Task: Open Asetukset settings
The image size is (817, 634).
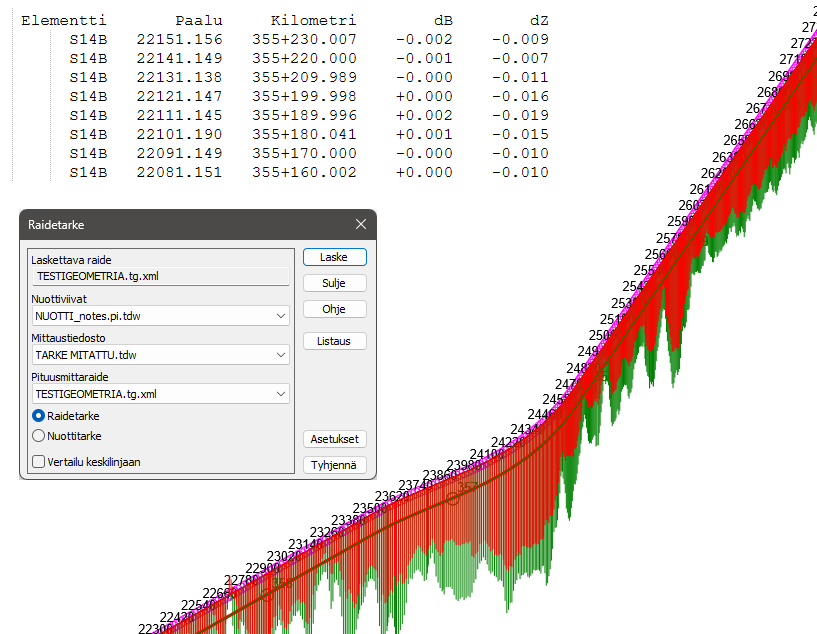Action: pos(334,439)
